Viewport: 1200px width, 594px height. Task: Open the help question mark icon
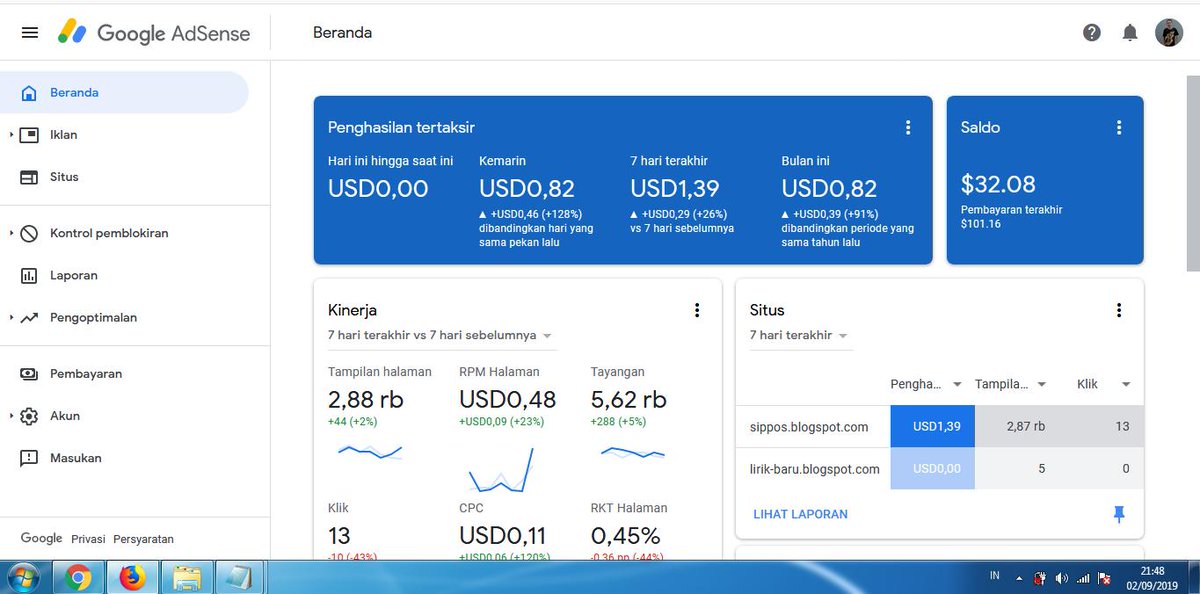pos(1092,33)
